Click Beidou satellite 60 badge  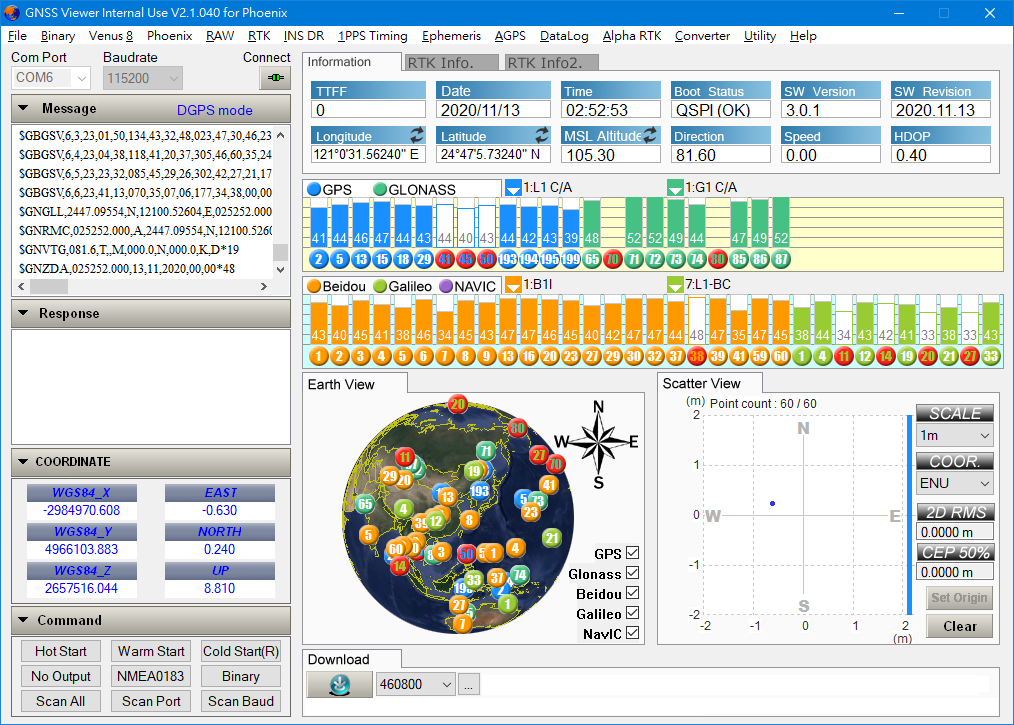[781, 356]
